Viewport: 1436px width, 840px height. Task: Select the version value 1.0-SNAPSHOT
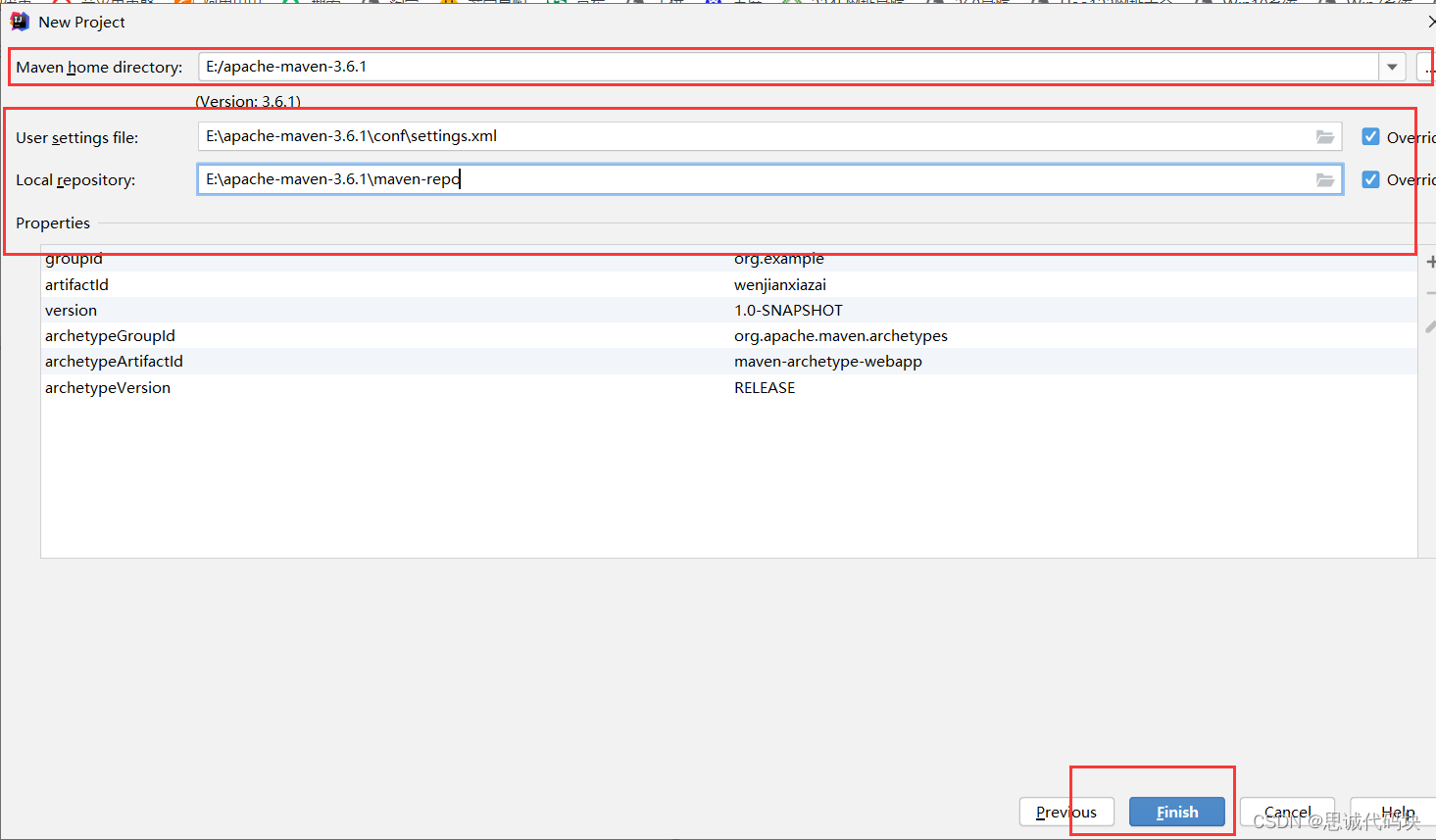pyautogui.click(x=788, y=310)
